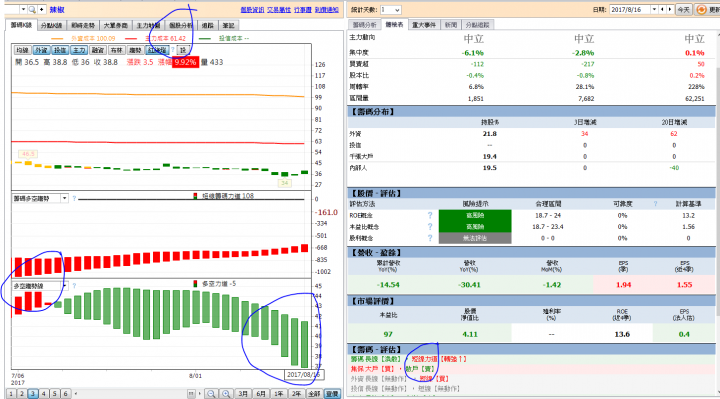The height and width of the screenshot is (399, 720).
Task: Switch to the 分點K線 tab
Action: [51, 26]
